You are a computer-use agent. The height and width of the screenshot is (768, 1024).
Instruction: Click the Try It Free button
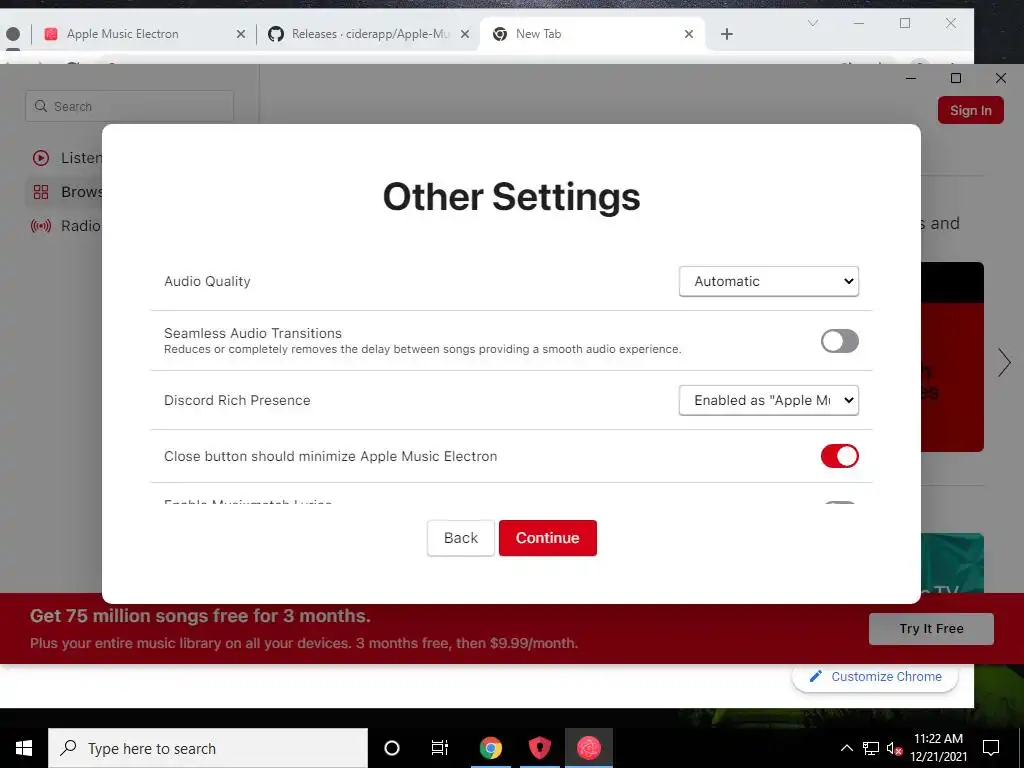pyautogui.click(x=931, y=628)
